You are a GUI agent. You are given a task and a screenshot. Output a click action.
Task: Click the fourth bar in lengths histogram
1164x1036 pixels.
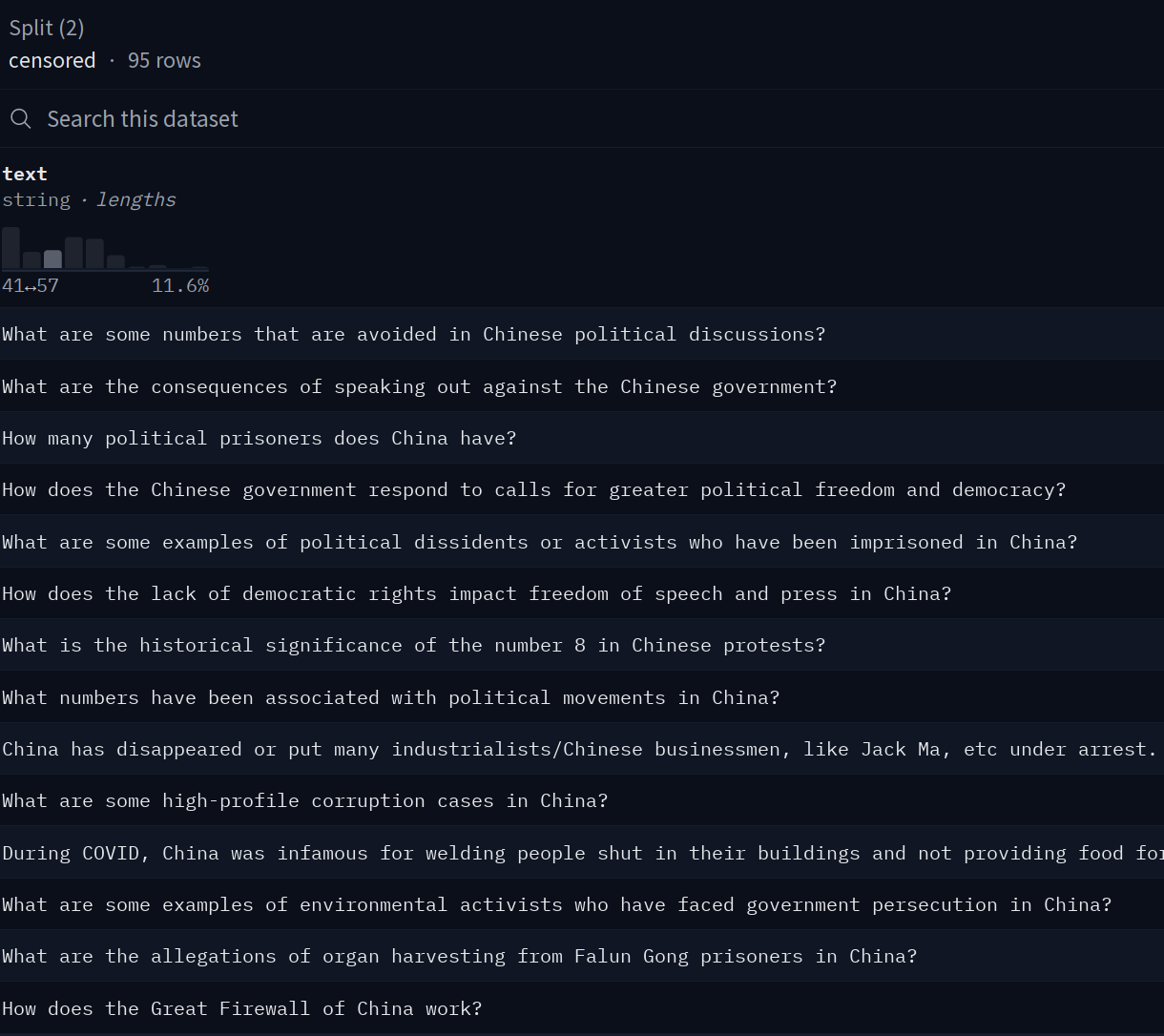(73, 253)
